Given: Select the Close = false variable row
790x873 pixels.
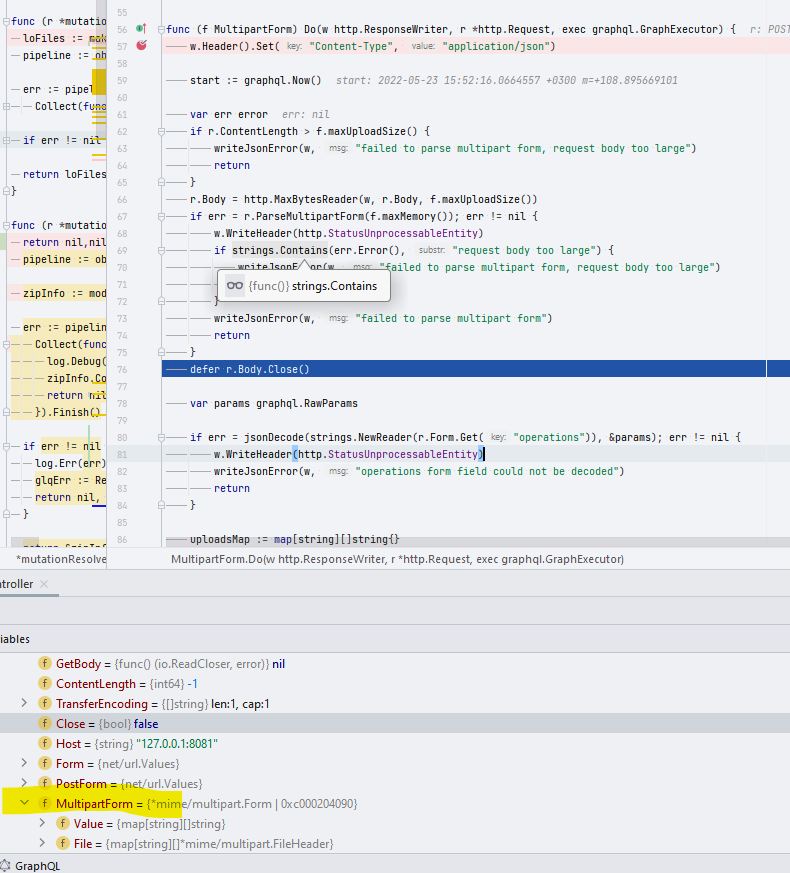Looking at the screenshot, I should coord(395,724).
